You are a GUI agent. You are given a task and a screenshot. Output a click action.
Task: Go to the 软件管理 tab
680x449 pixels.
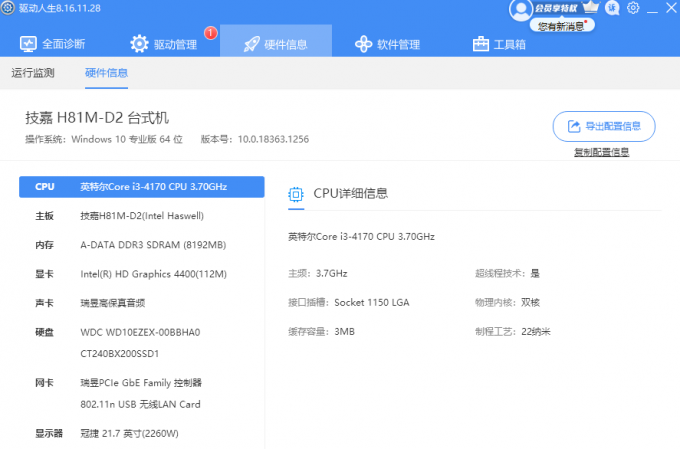tap(387, 44)
